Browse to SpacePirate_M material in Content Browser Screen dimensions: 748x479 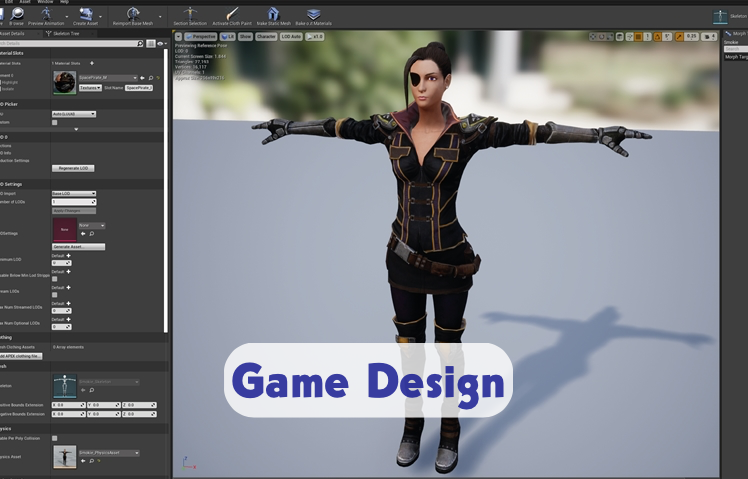[x=151, y=78]
